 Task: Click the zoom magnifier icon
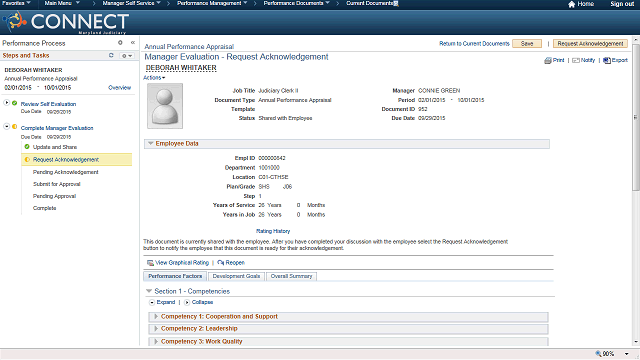click(x=598, y=353)
